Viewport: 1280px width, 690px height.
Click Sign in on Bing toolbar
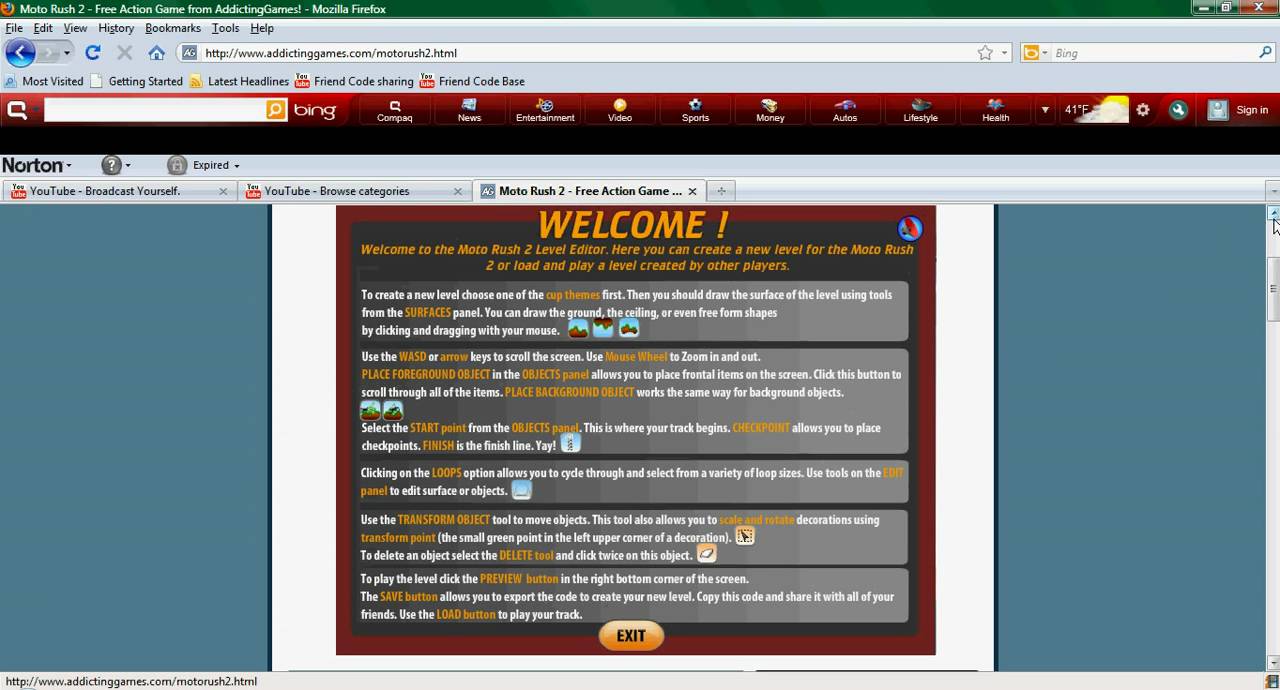coord(1239,110)
